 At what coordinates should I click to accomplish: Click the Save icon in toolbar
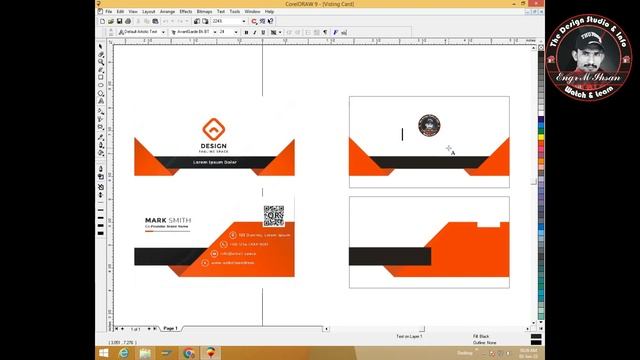(x=119, y=21)
